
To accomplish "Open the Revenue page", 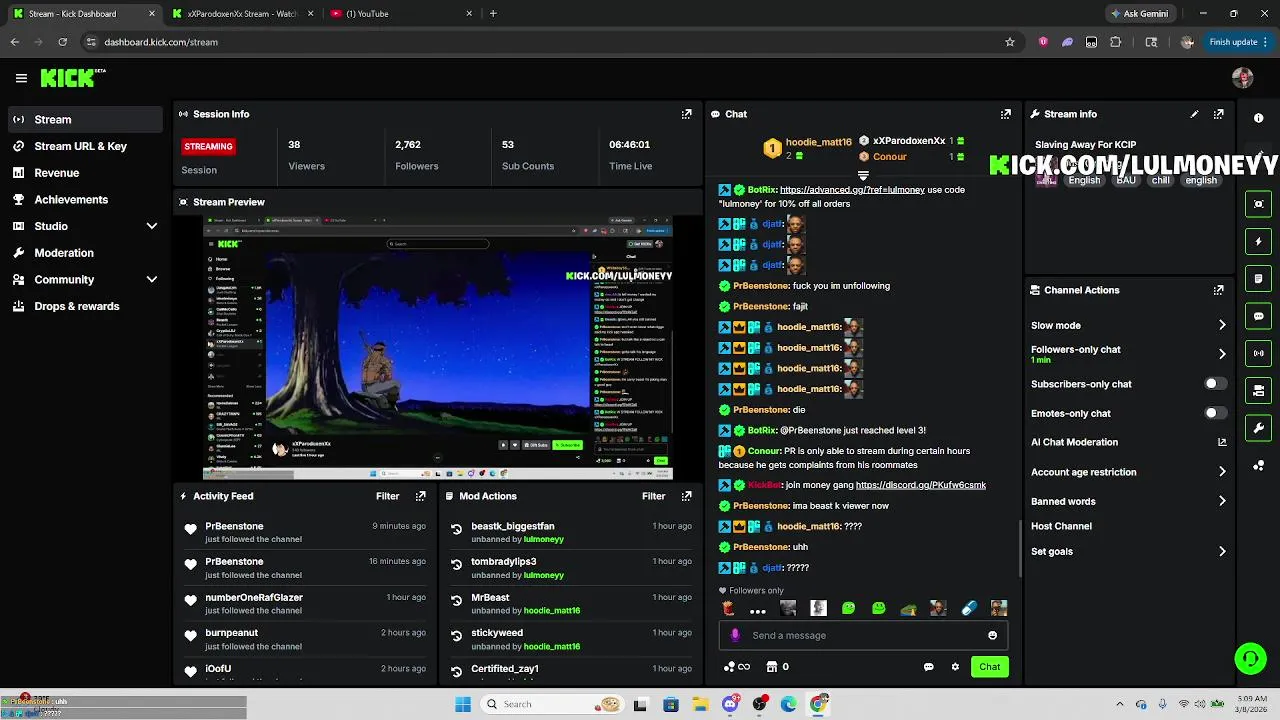I will [85, 173].
